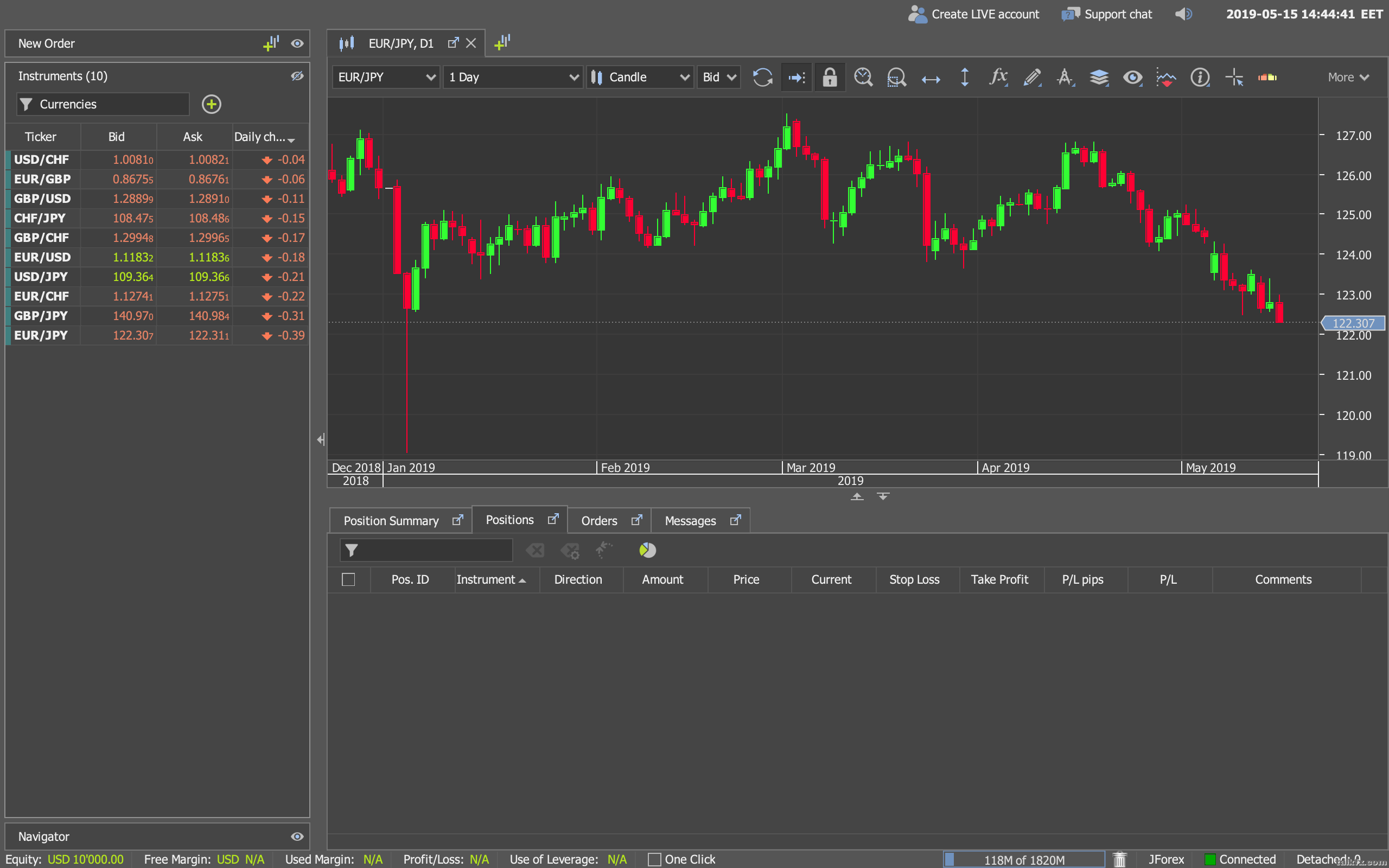Open the Bid side dropdown
1389x868 pixels.
718,77
